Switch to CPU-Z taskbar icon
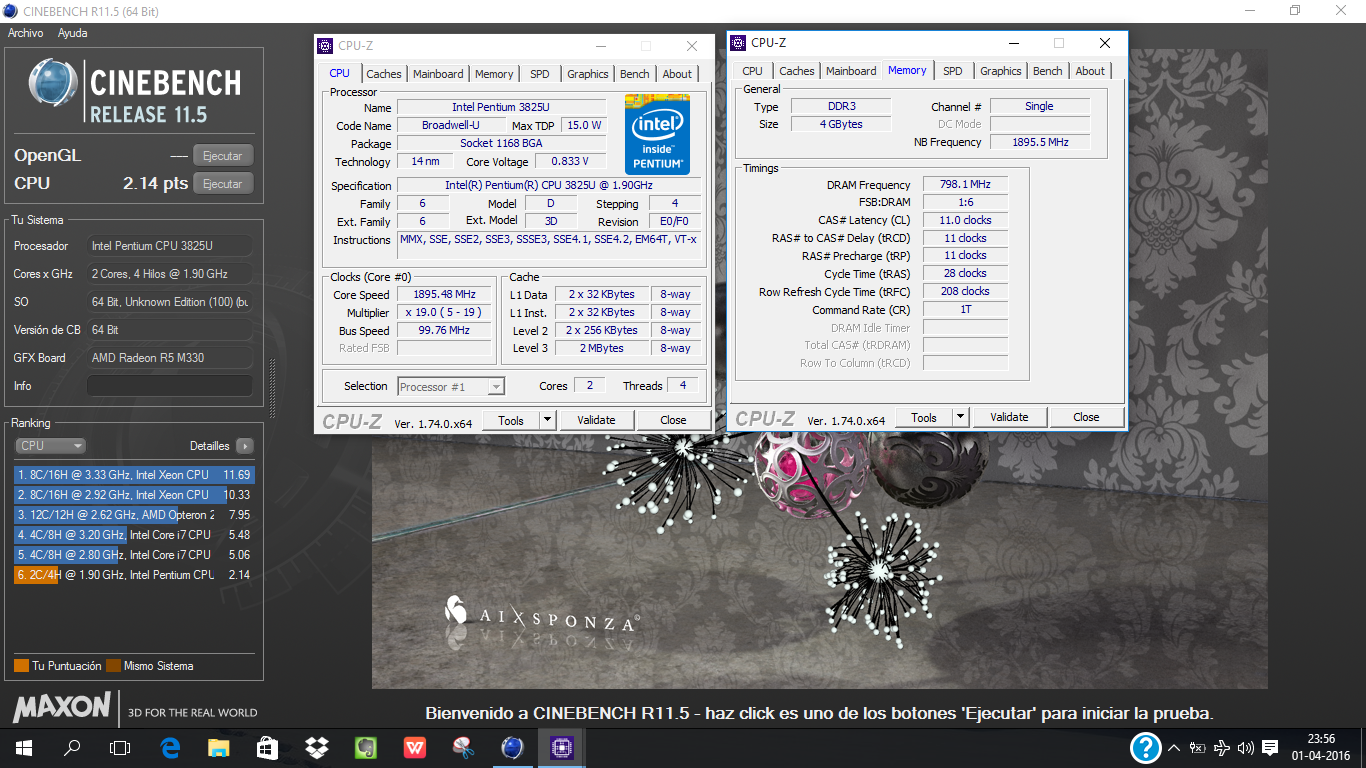This screenshot has height=768, width=1366. 561,747
